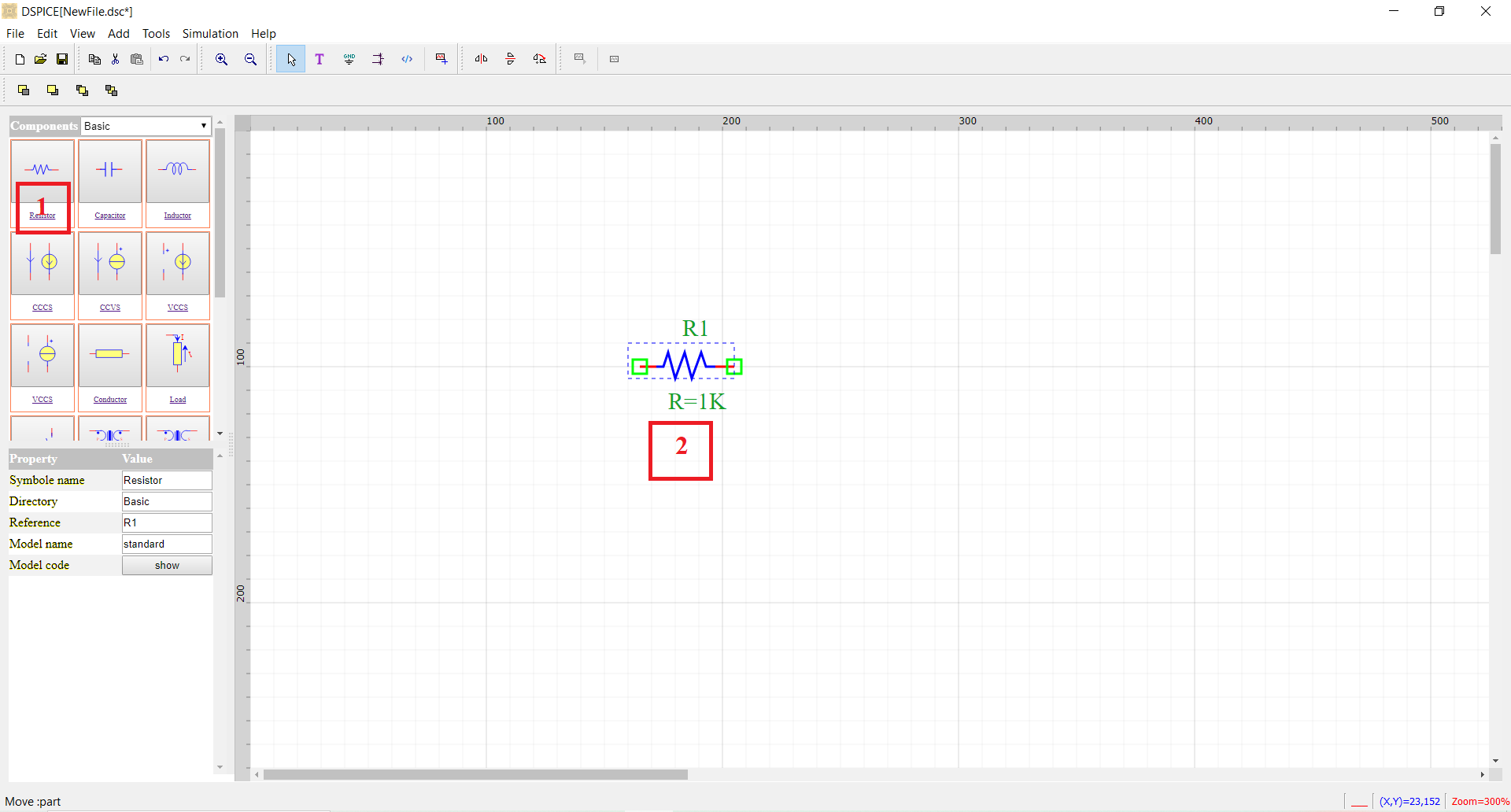Select the GND ground symbol tool
Screen dimensions: 1511x812
[x=349, y=58]
